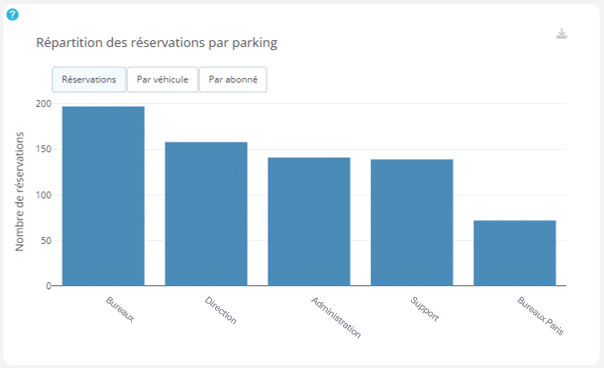
Task: Click the Support axis label
Action: coord(424,309)
